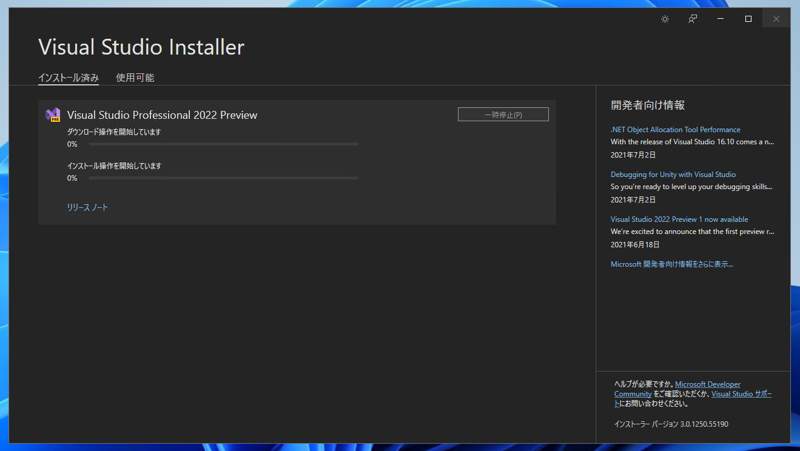Click the ダウンロード操作を開始しています status text
Screen dimensions: 800x451
114,132
